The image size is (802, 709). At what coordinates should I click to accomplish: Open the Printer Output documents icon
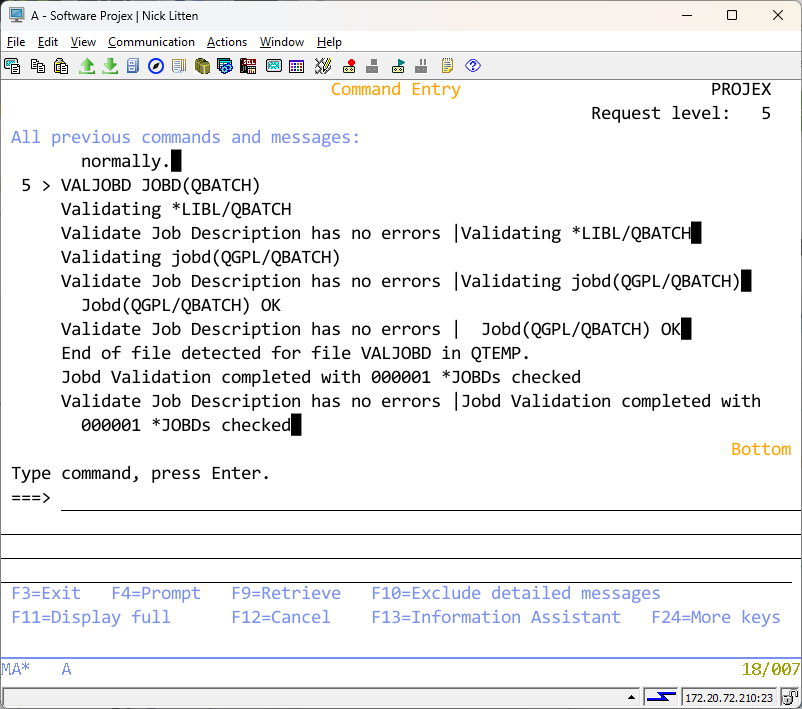click(179, 66)
